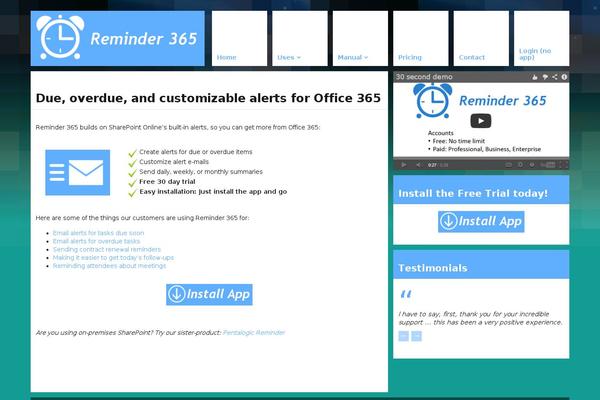
Task: Click the main content Install App button
Action: pos(209,294)
